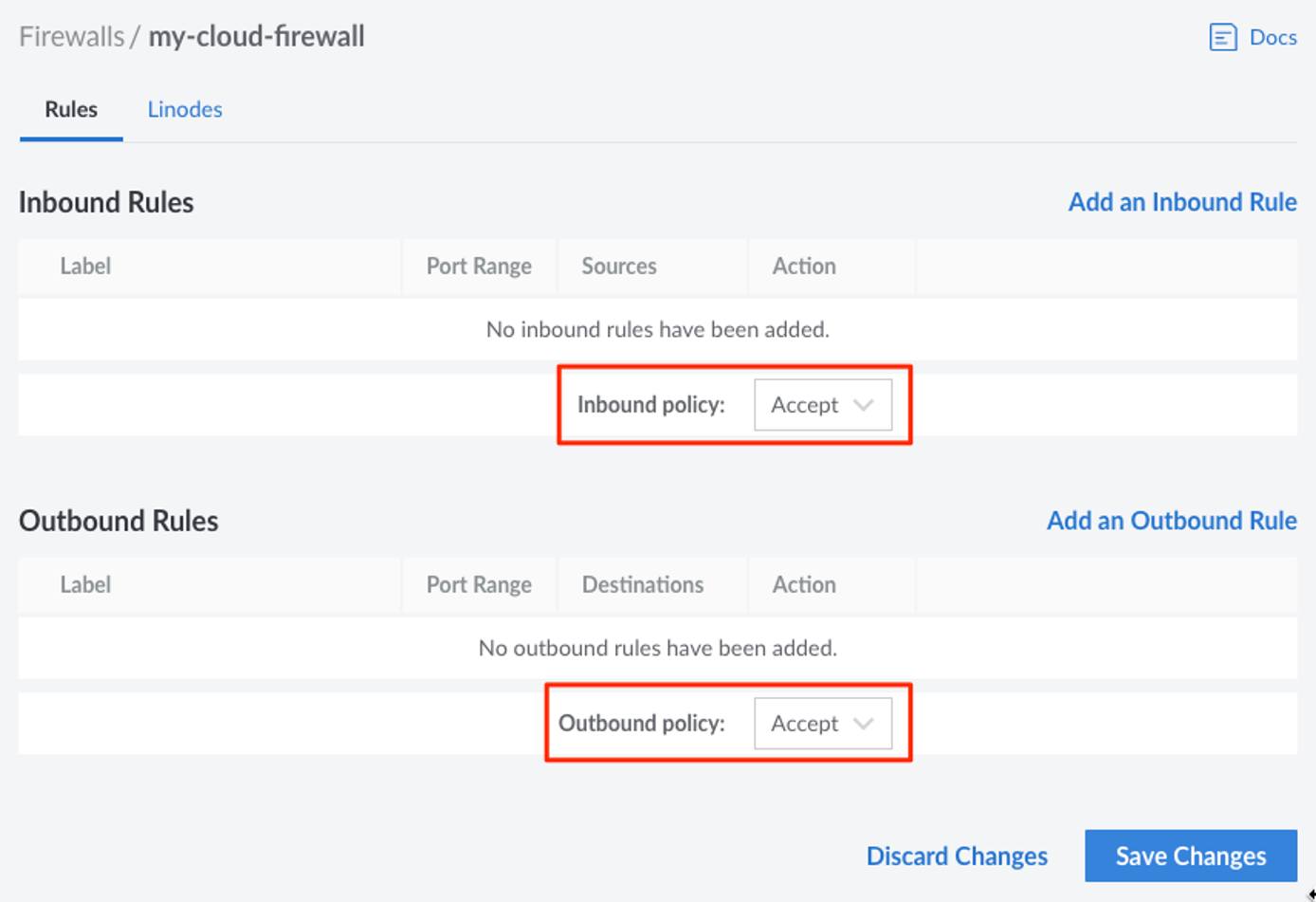The image size is (1316, 902).
Task: Click Add an Outbound Rule
Action: tap(1170, 520)
